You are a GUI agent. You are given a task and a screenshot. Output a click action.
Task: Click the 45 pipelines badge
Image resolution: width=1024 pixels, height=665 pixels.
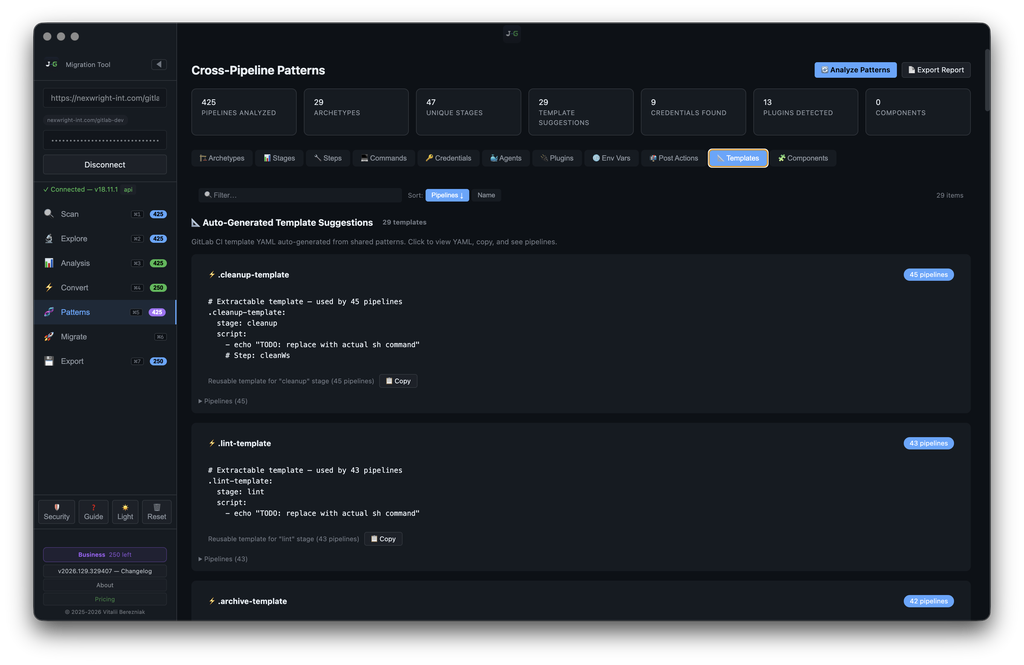point(929,275)
